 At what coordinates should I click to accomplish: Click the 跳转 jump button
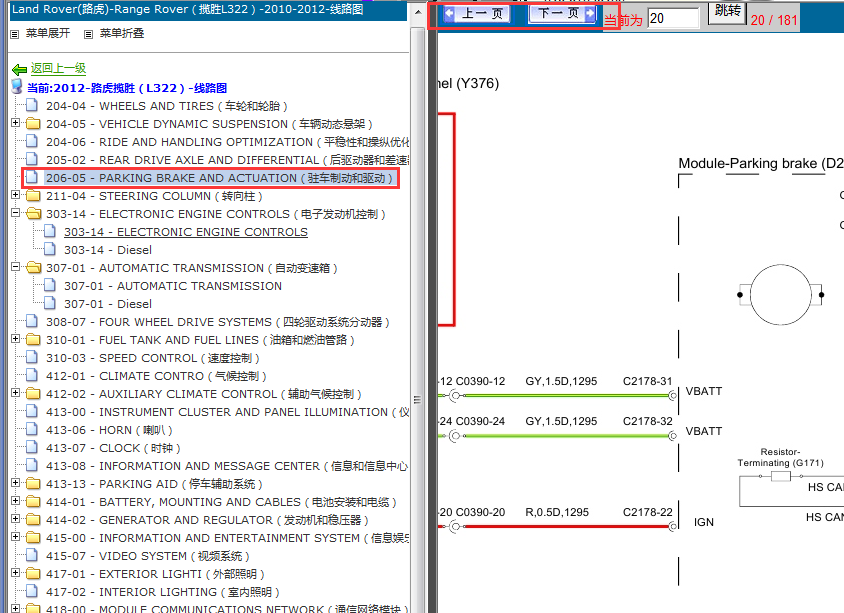[727, 11]
